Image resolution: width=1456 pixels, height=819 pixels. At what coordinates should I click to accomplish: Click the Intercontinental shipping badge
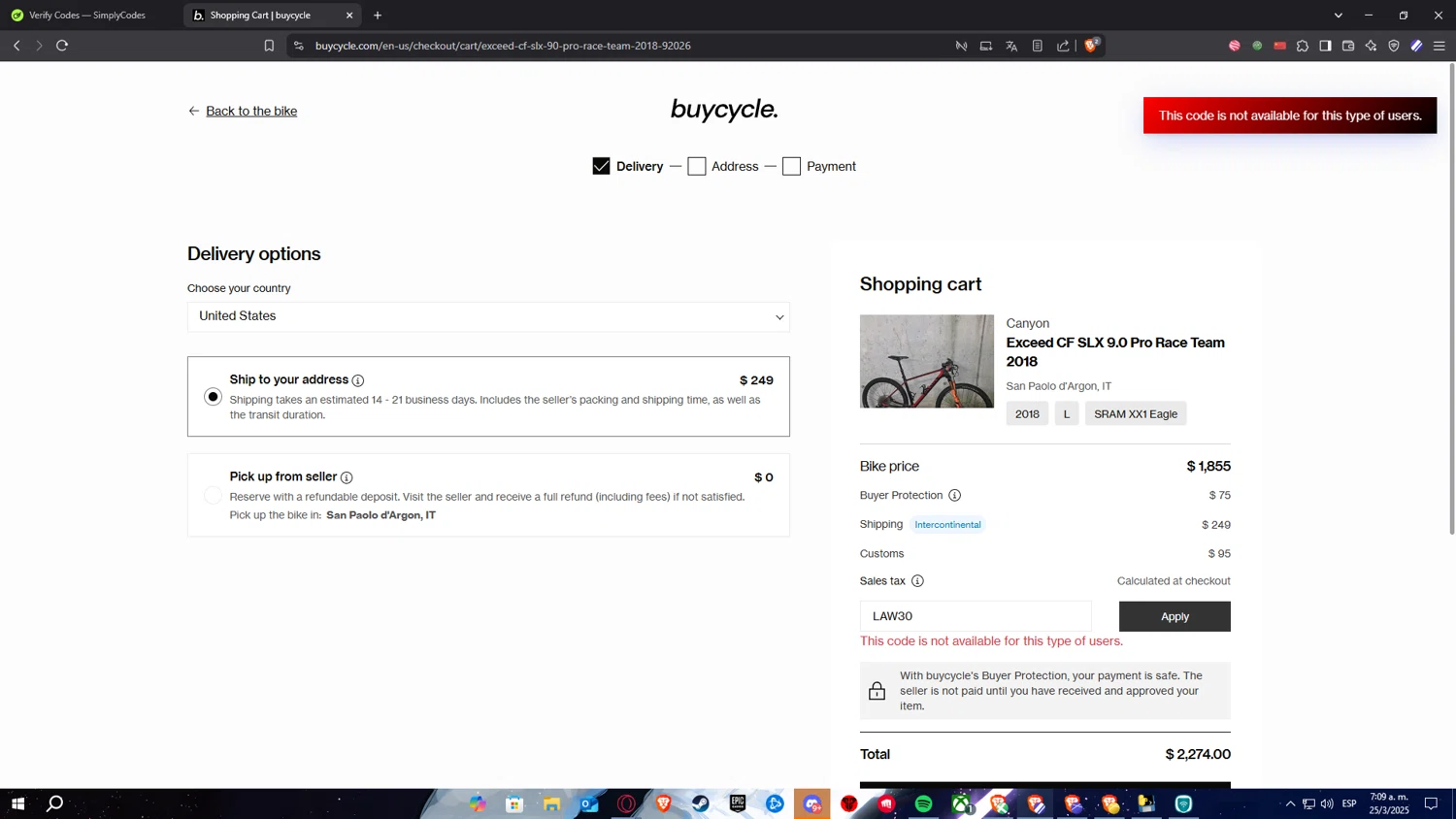click(x=947, y=525)
